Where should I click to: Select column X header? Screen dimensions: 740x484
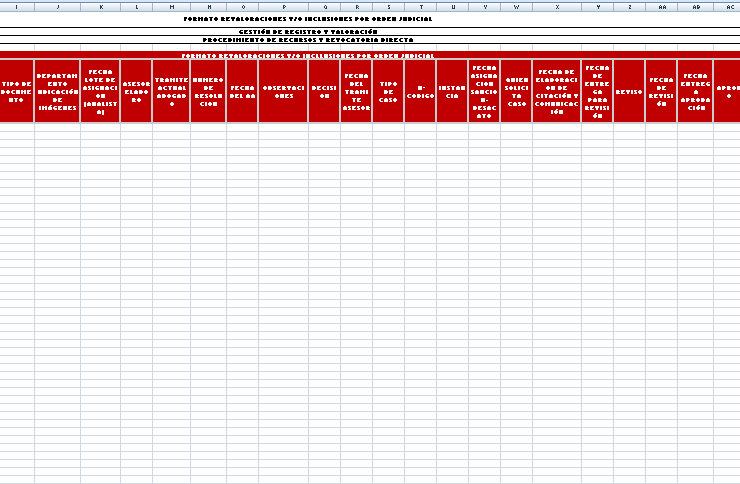tap(557, 7)
